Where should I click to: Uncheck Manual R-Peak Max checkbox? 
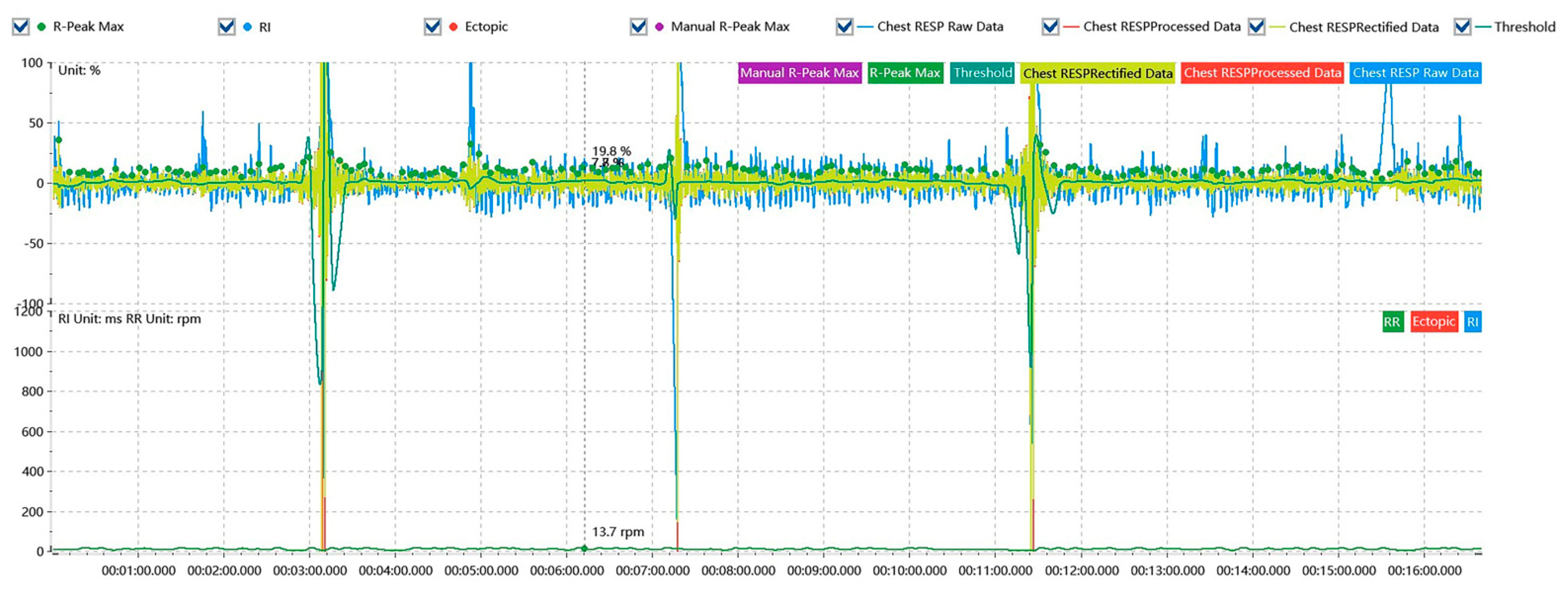[638, 27]
